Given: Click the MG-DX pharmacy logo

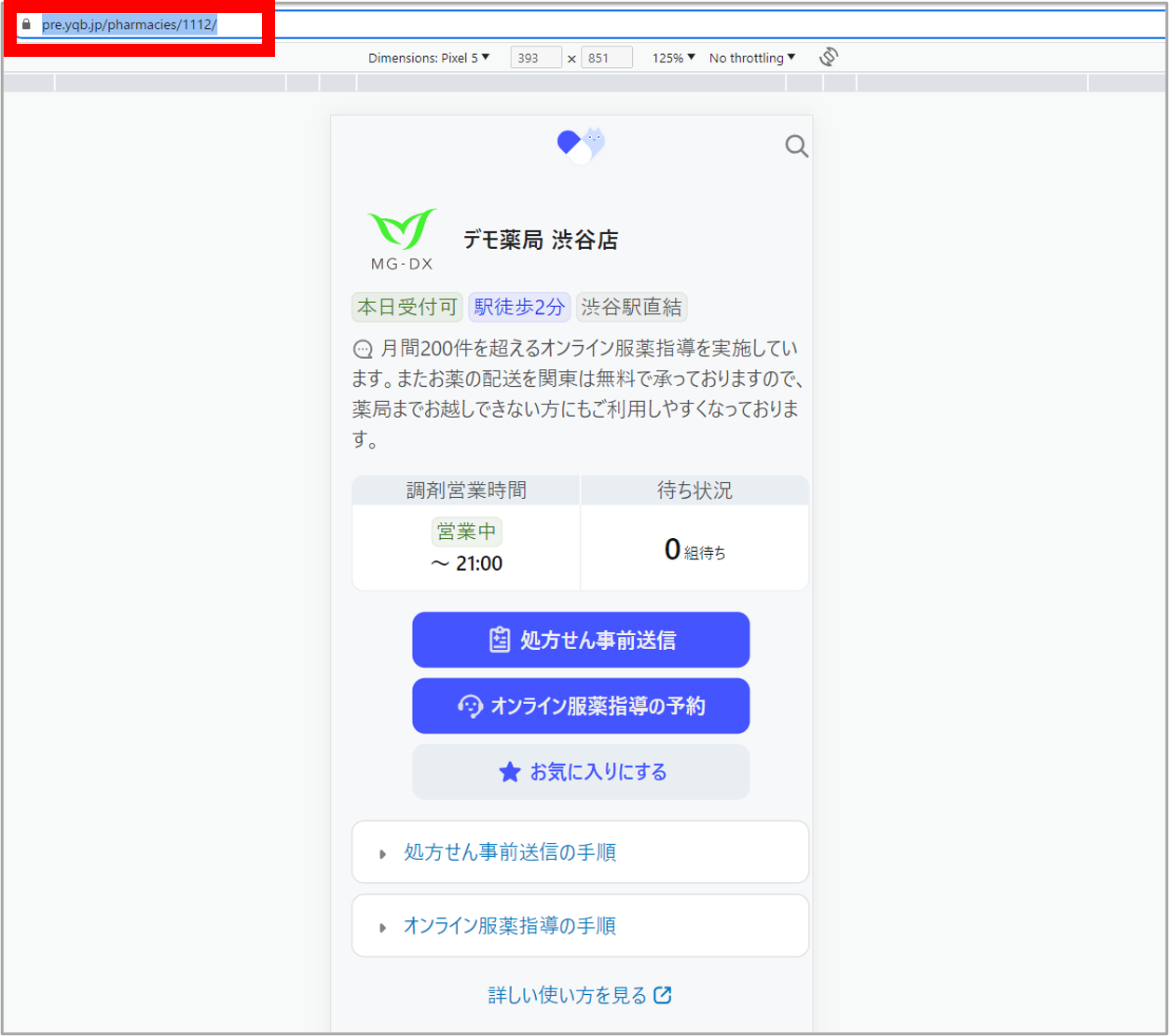Looking at the screenshot, I should [401, 233].
